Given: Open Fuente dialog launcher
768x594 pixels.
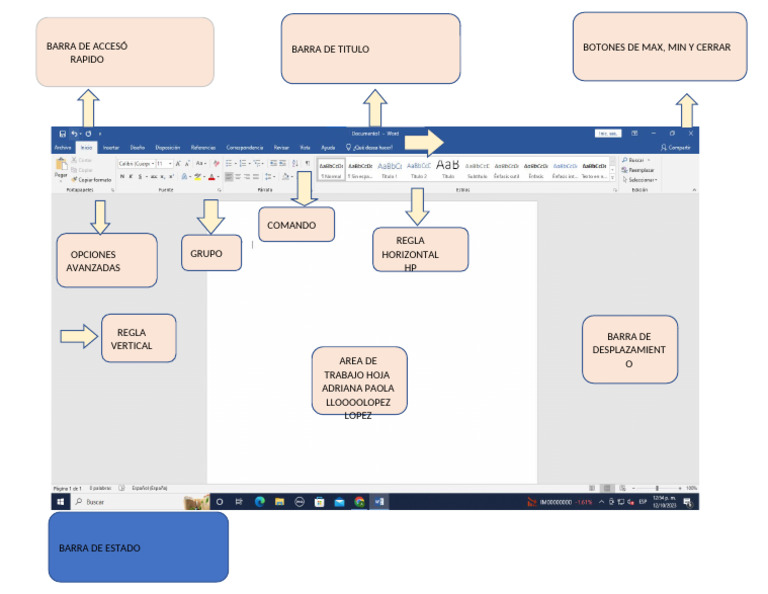Looking at the screenshot, I should coord(219,190).
